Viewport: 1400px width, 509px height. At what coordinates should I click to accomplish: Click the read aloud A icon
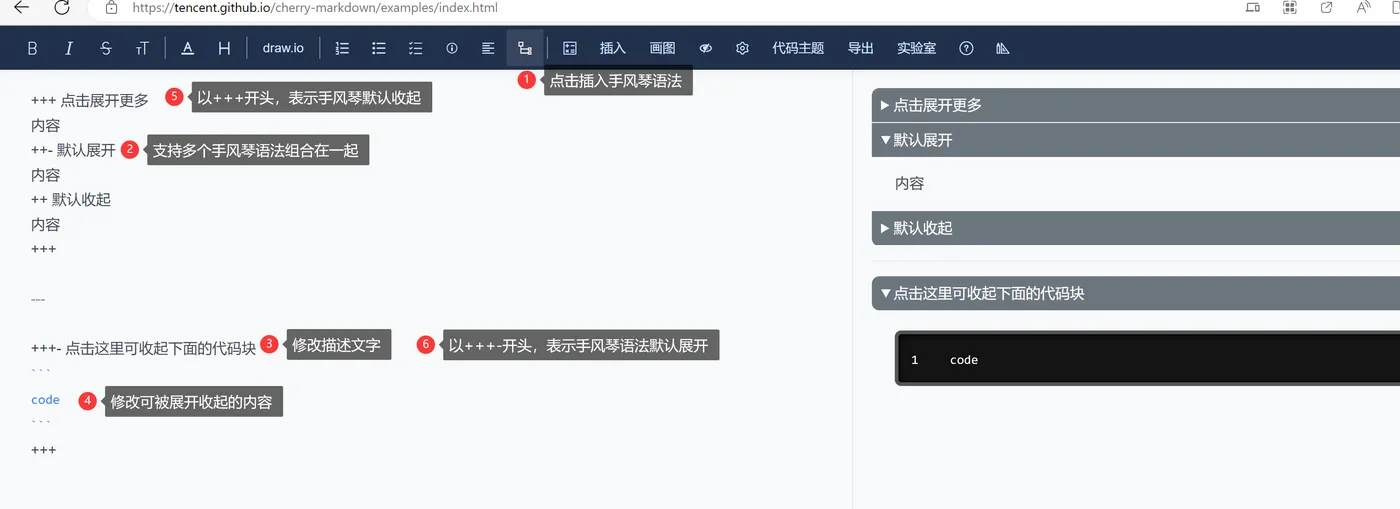click(x=1364, y=7)
